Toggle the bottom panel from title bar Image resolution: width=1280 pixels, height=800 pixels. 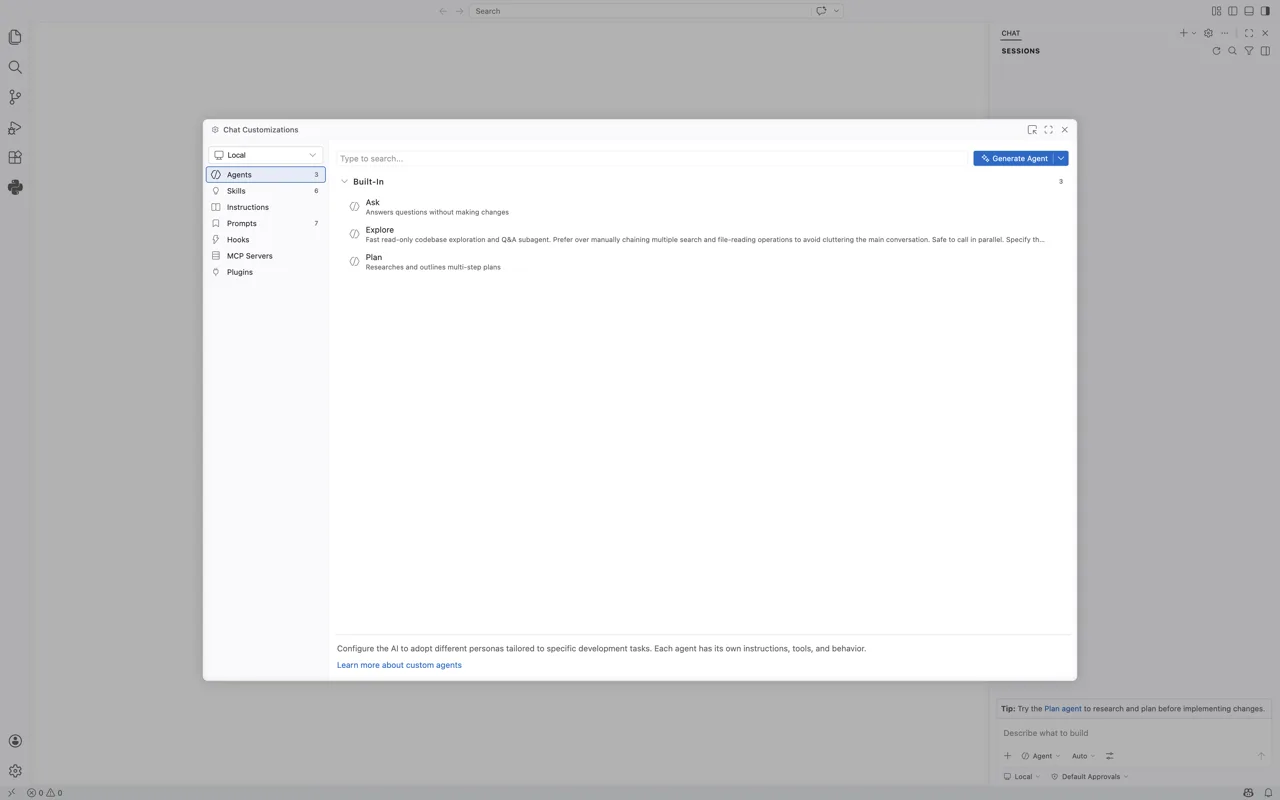1249,11
